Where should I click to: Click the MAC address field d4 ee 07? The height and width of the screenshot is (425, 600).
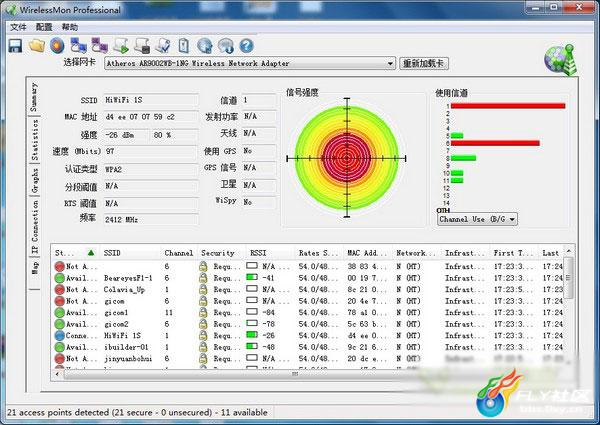(151, 117)
